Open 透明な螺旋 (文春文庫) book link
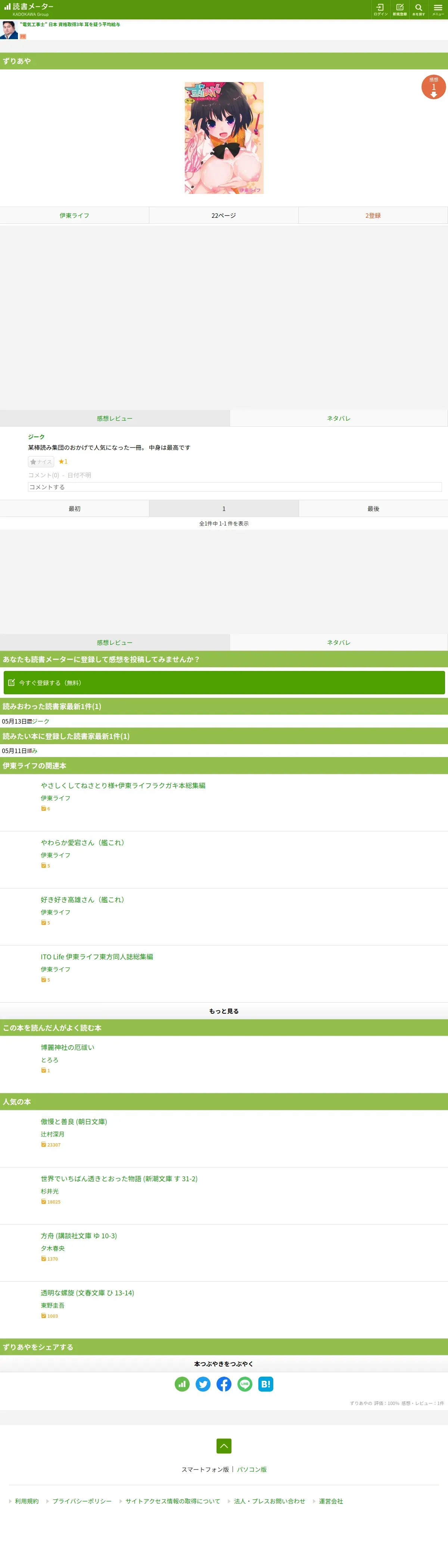Screen dimensions: 448x1568 (87, 1293)
